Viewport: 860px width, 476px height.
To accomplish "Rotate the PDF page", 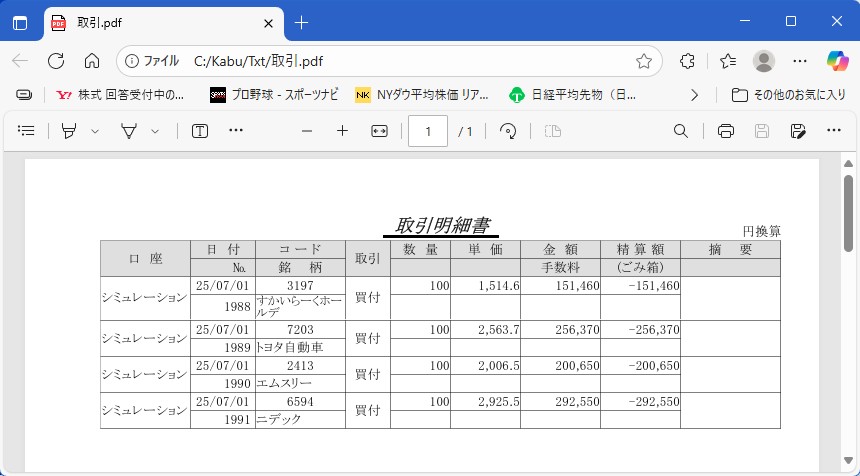I will pos(508,131).
